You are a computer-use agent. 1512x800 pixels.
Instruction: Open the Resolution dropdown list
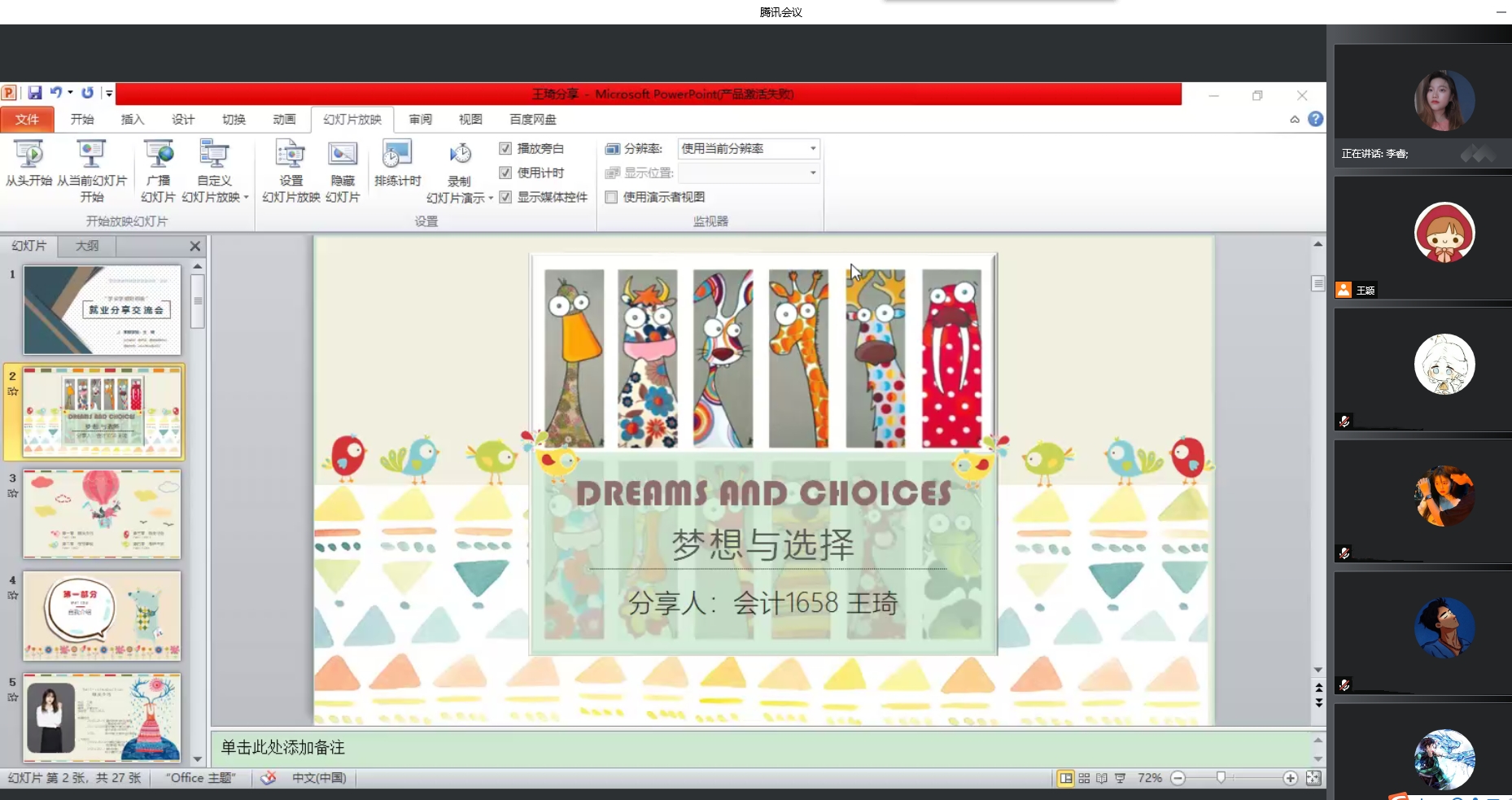pos(812,148)
